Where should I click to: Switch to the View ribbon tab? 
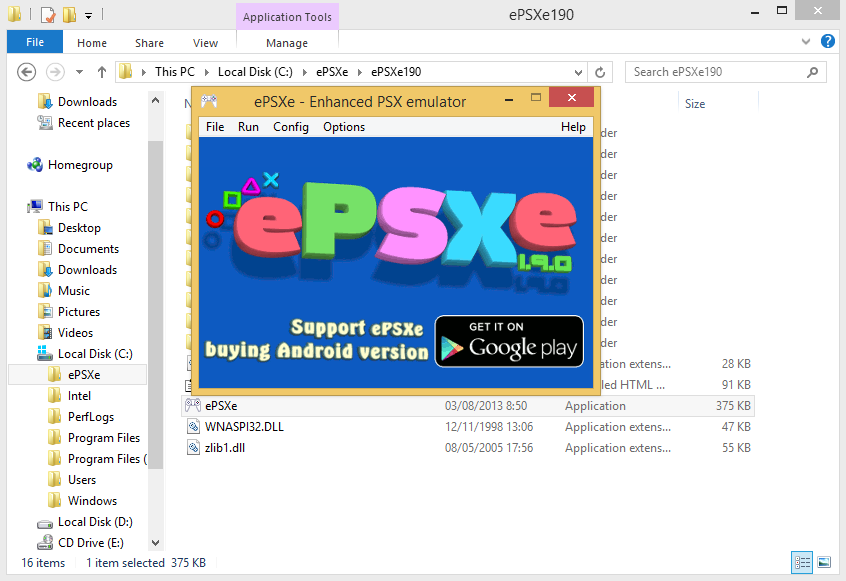click(x=205, y=43)
